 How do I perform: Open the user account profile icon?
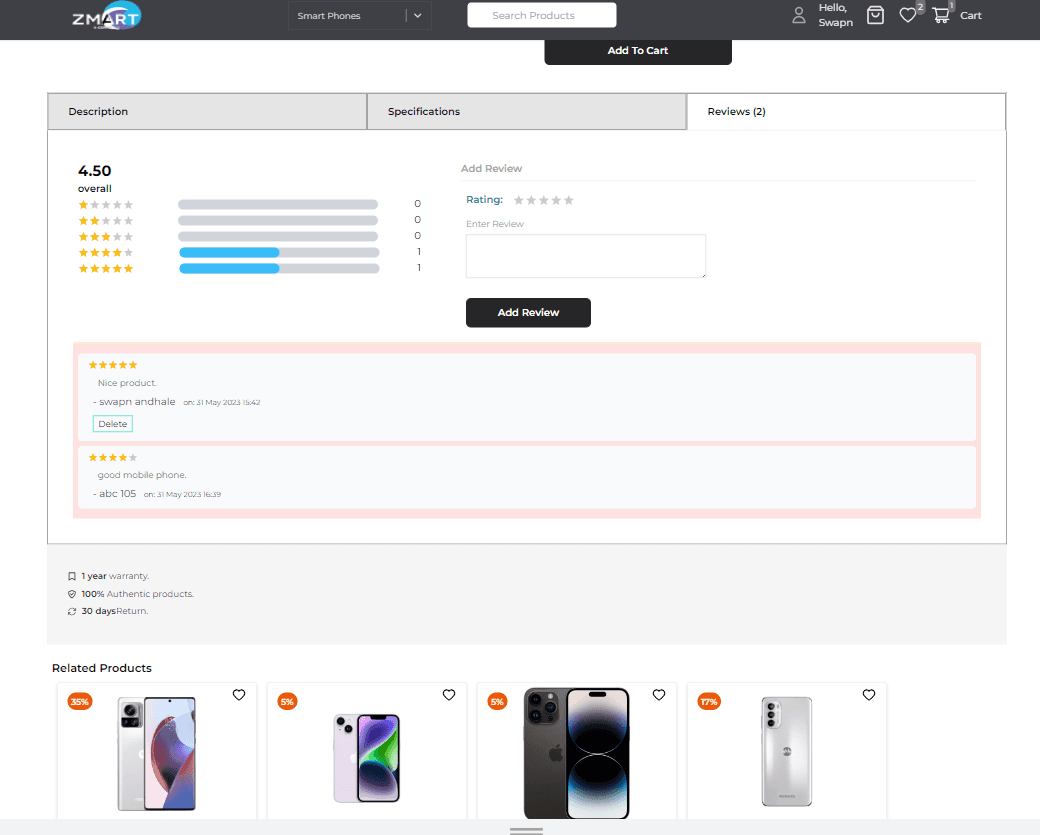(799, 15)
